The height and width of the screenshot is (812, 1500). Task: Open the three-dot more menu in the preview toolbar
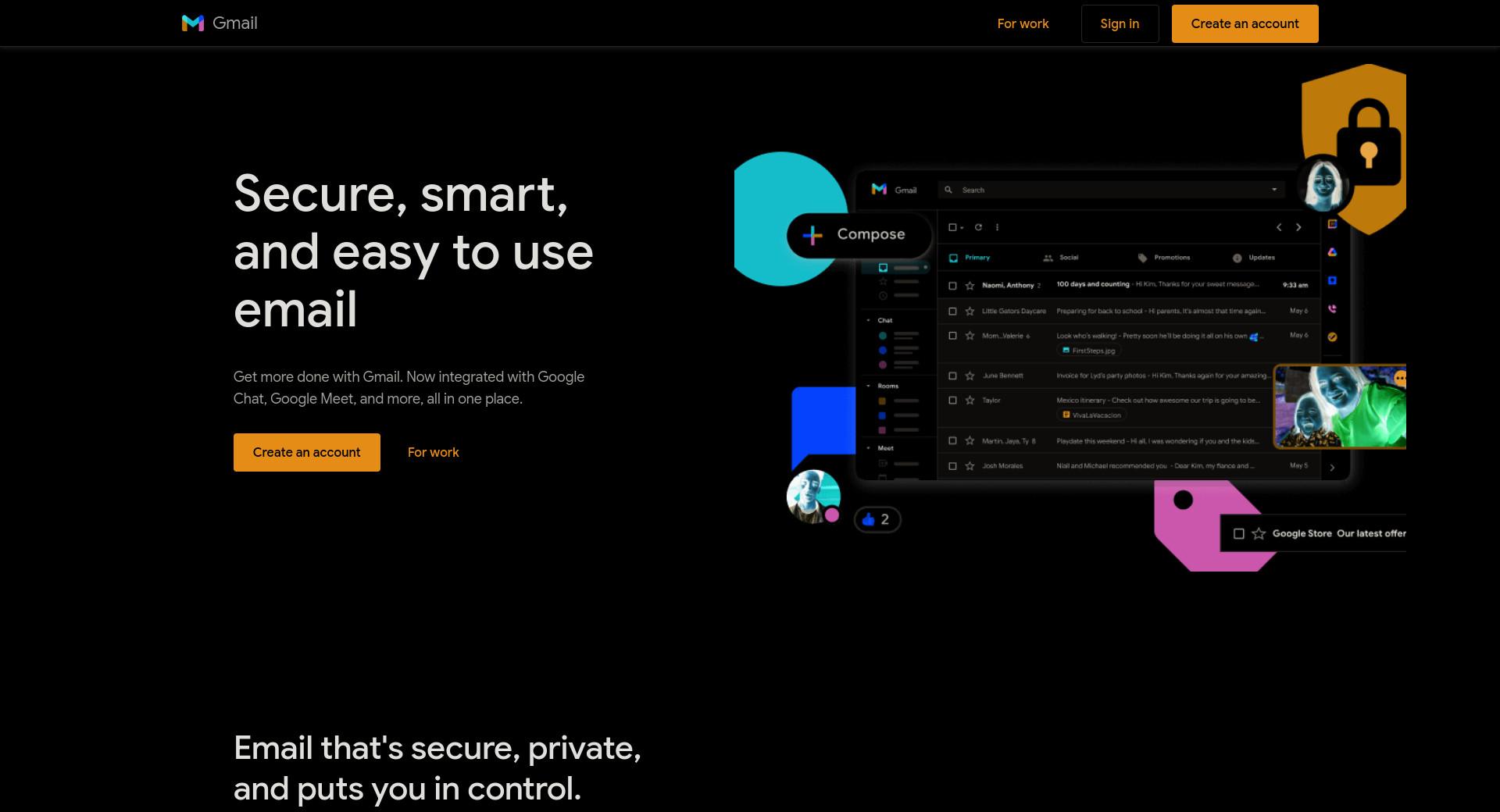[997, 227]
